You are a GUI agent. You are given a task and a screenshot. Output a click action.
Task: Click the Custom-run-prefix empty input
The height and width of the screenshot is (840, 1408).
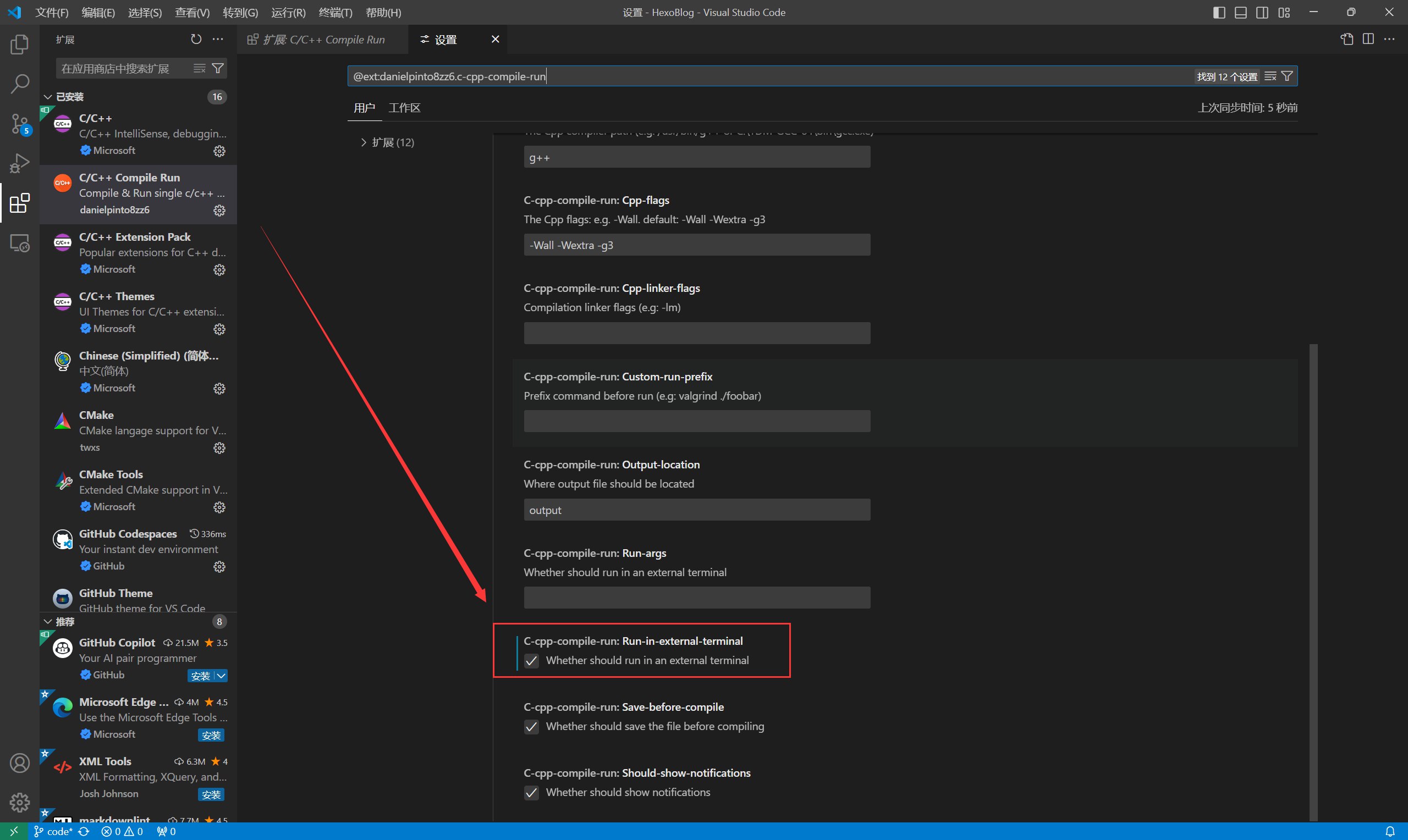pos(697,421)
